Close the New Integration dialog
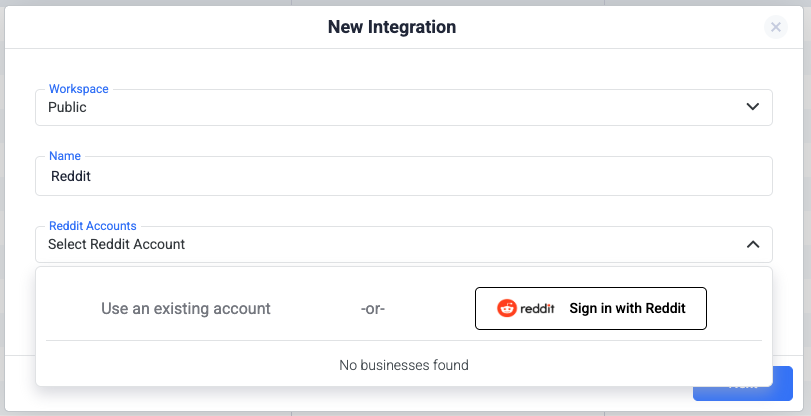This screenshot has height=416, width=811. click(775, 28)
